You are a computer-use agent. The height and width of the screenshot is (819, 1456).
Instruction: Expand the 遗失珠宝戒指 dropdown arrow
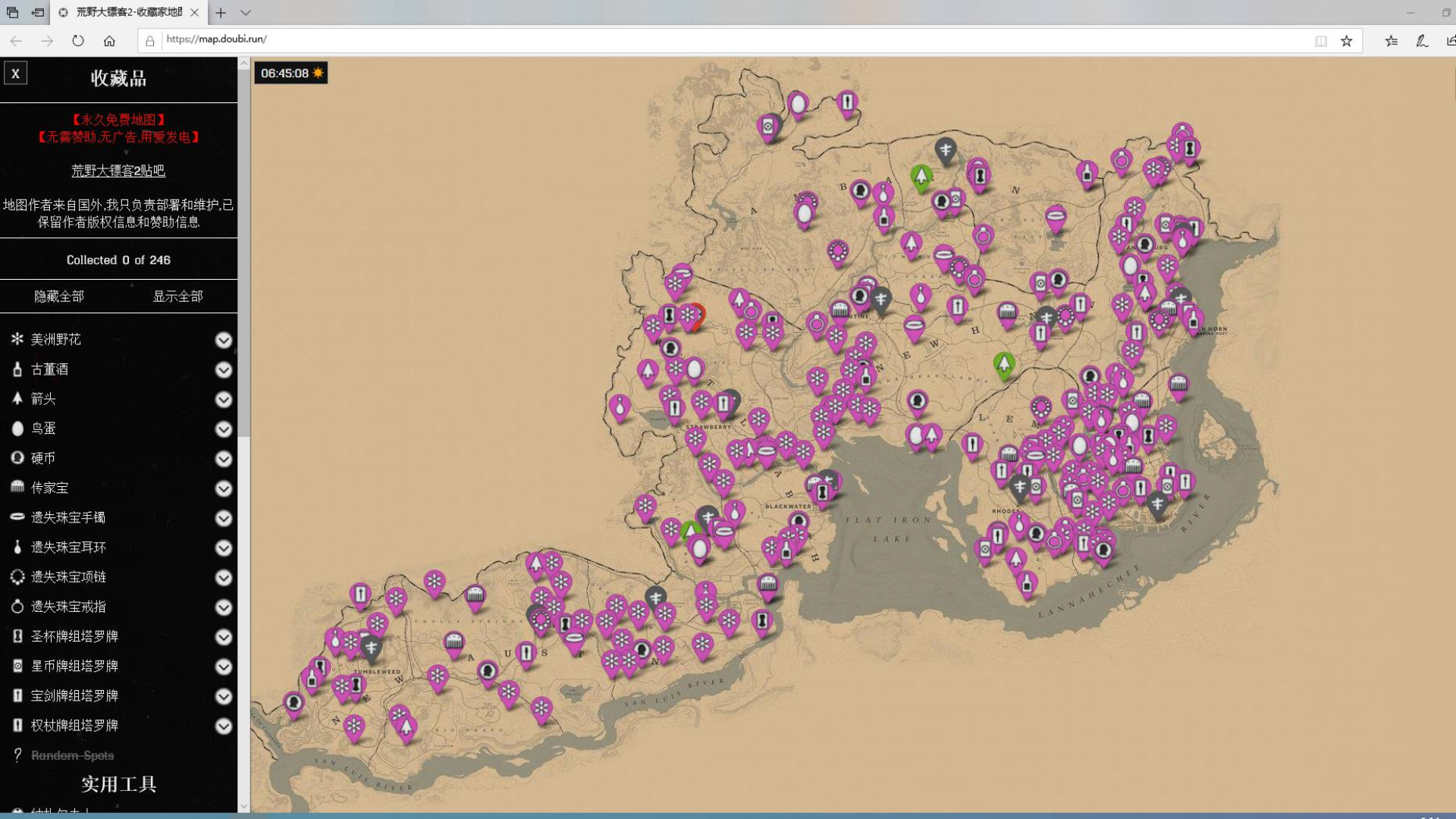point(223,607)
